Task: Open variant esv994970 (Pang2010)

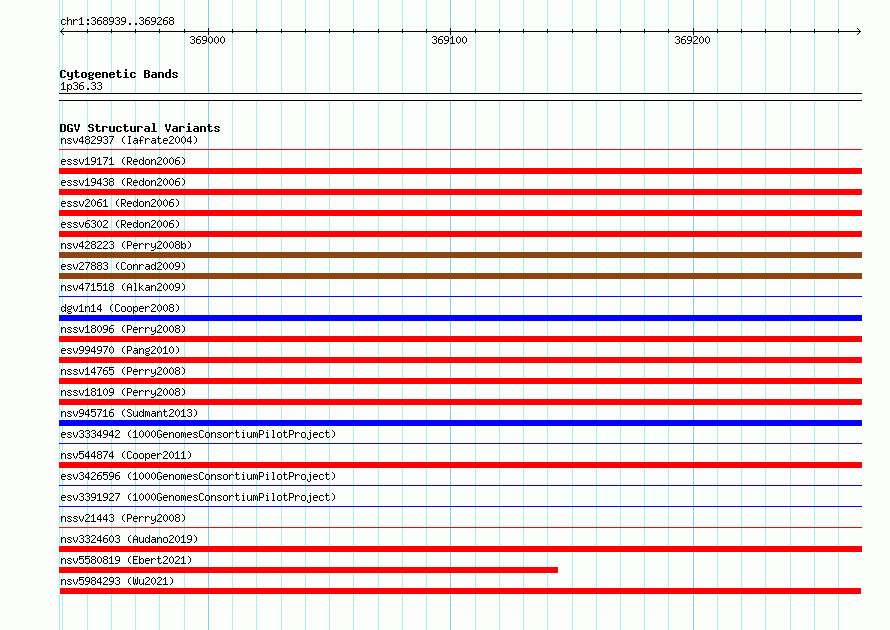Action: pyautogui.click(x=120, y=350)
